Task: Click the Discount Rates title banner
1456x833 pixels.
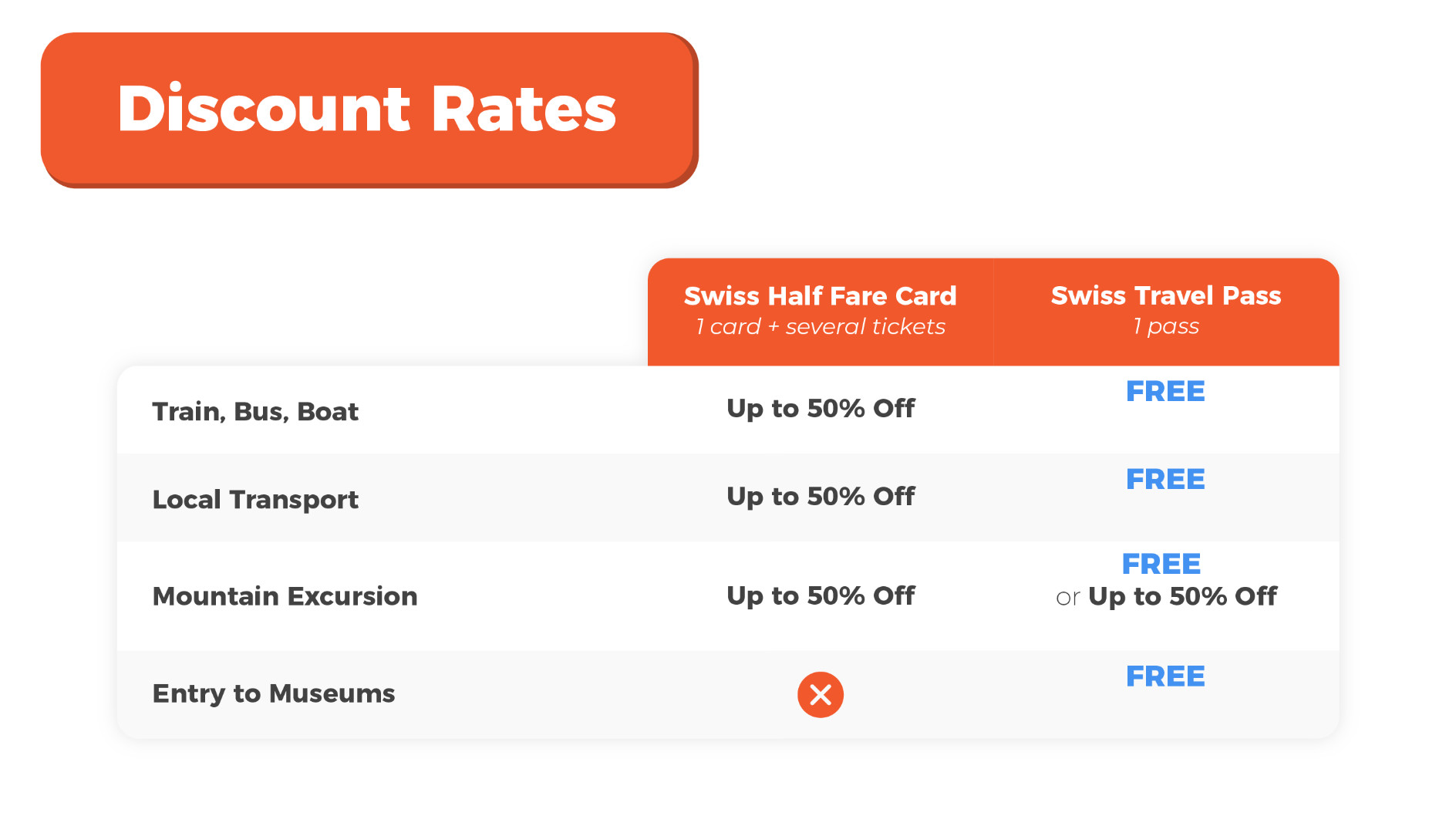Action: [369, 109]
